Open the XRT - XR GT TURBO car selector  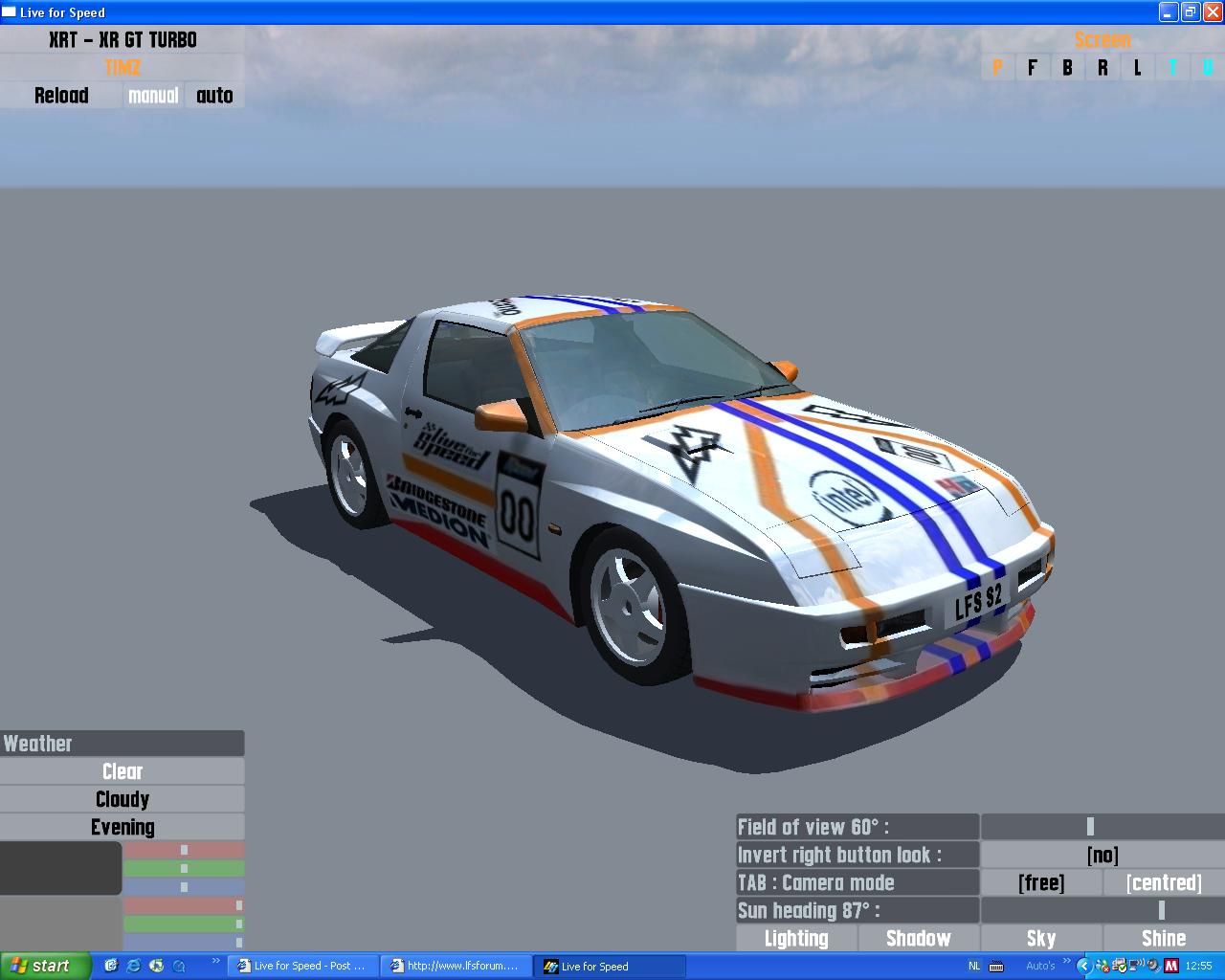tap(122, 40)
